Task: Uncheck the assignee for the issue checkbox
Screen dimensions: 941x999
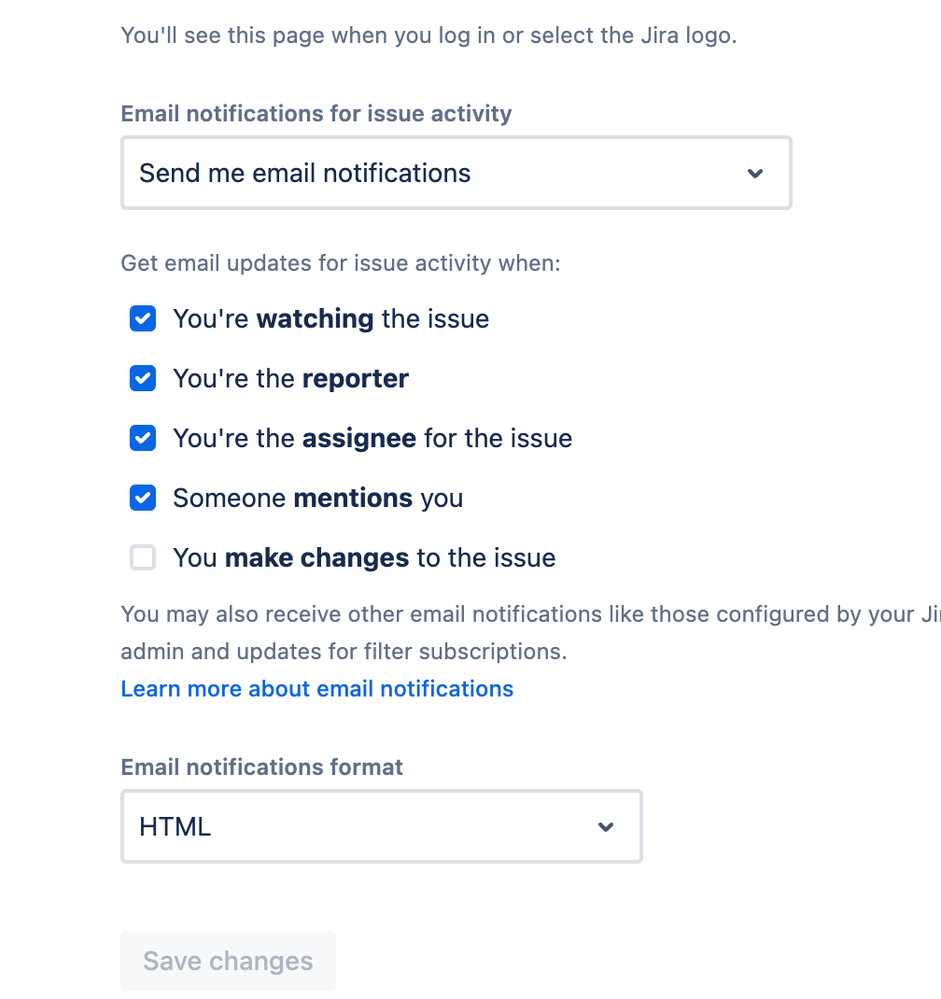Action: [x=143, y=438]
